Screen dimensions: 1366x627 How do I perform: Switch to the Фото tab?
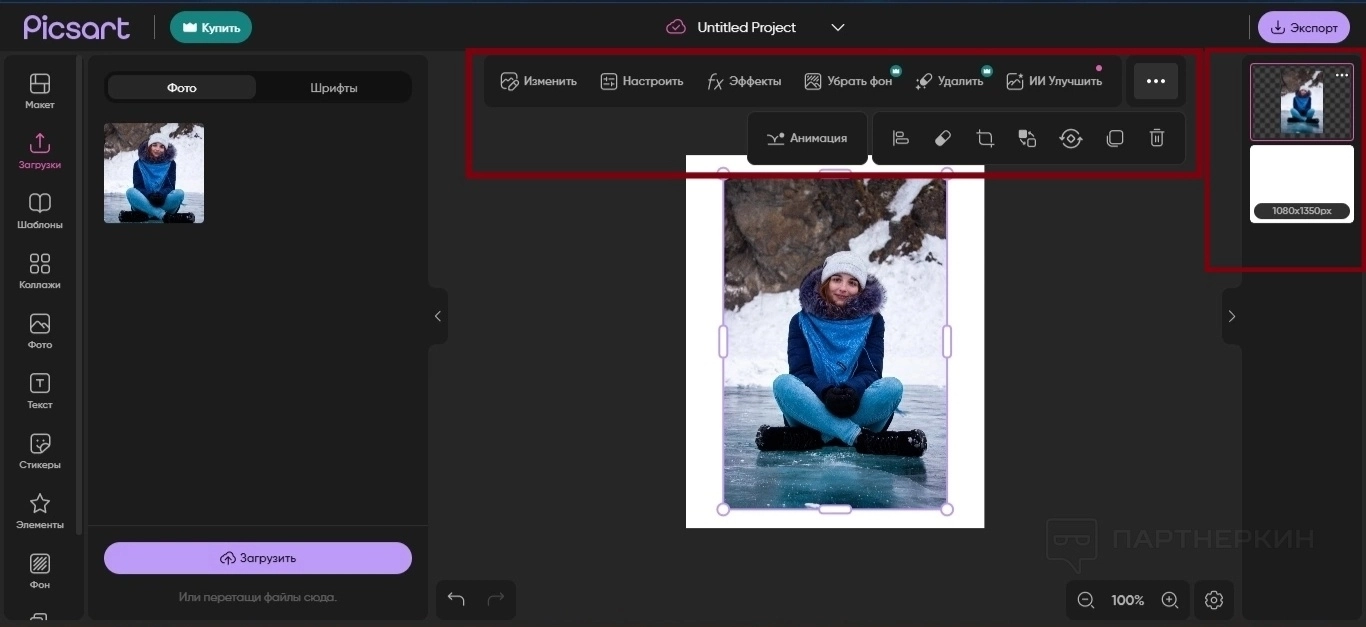tap(181, 88)
